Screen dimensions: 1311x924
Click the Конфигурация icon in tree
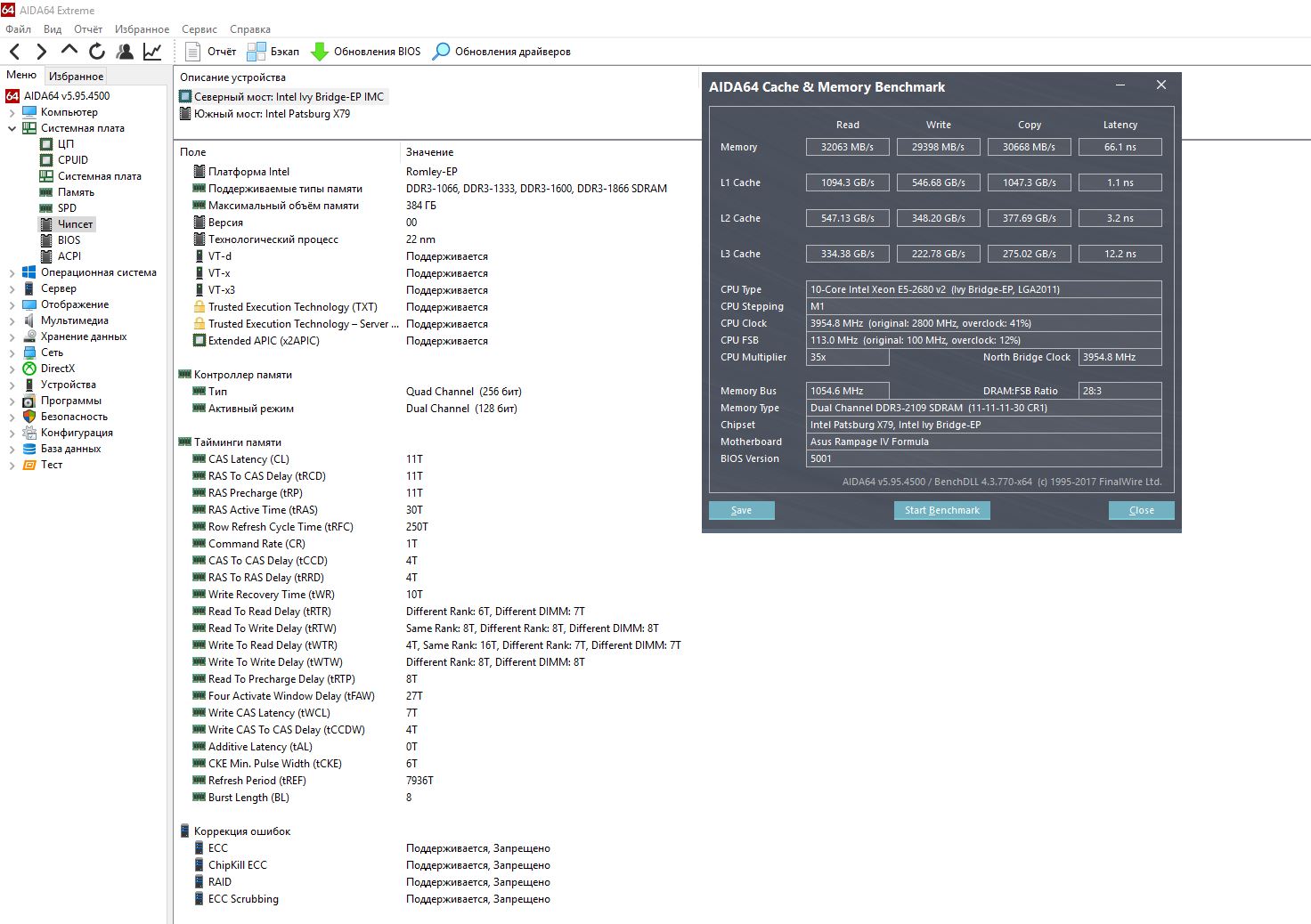(29, 433)
